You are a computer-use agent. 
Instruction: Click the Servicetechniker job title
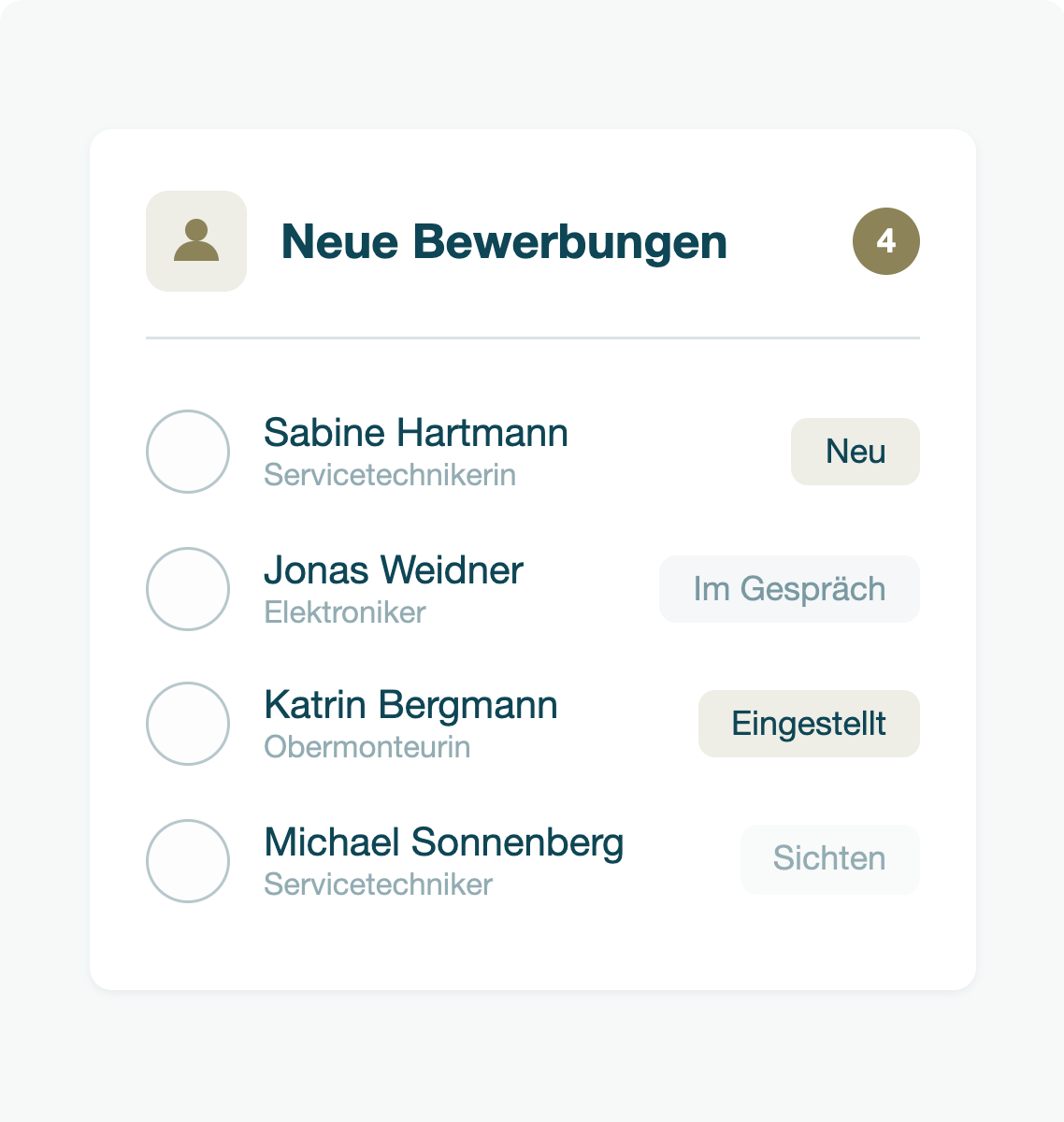point(379,885)
